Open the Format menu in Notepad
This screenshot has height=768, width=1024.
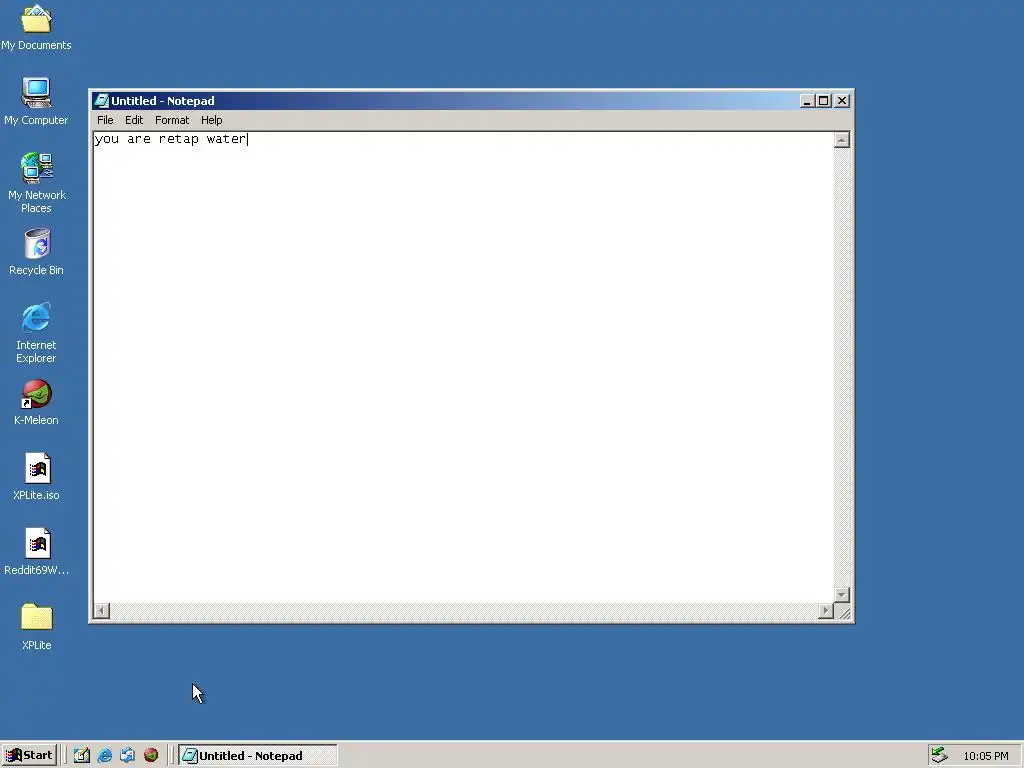click(172, 120)
